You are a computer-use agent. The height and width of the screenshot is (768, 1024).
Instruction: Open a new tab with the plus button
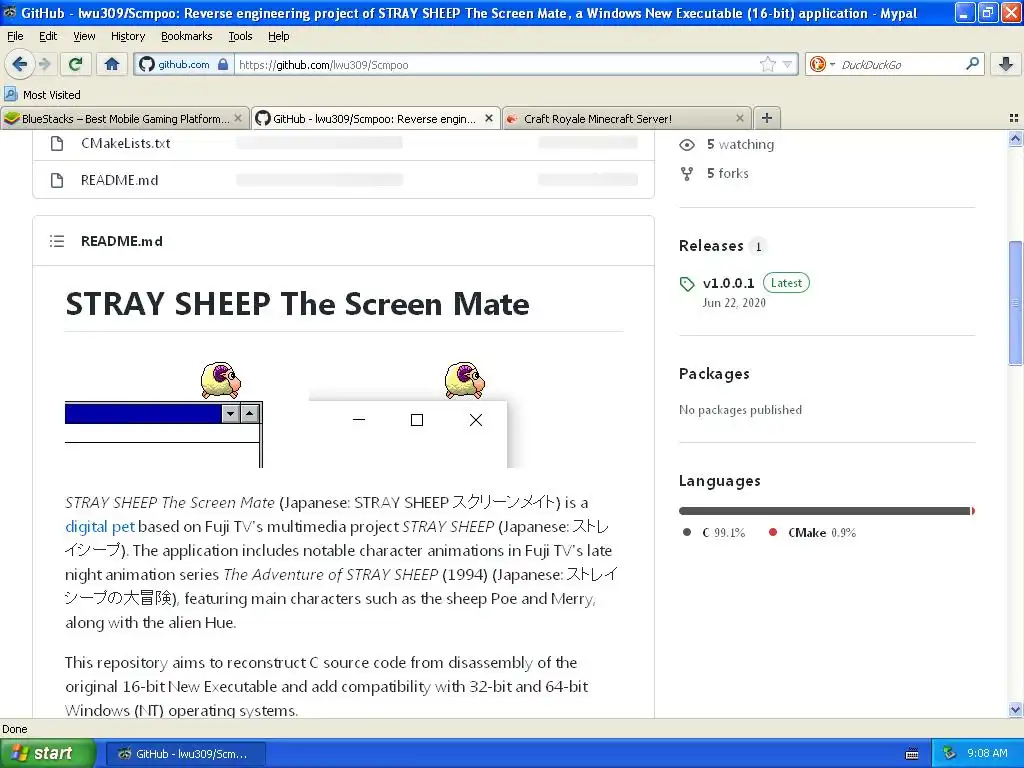click(x=767, y=118)
